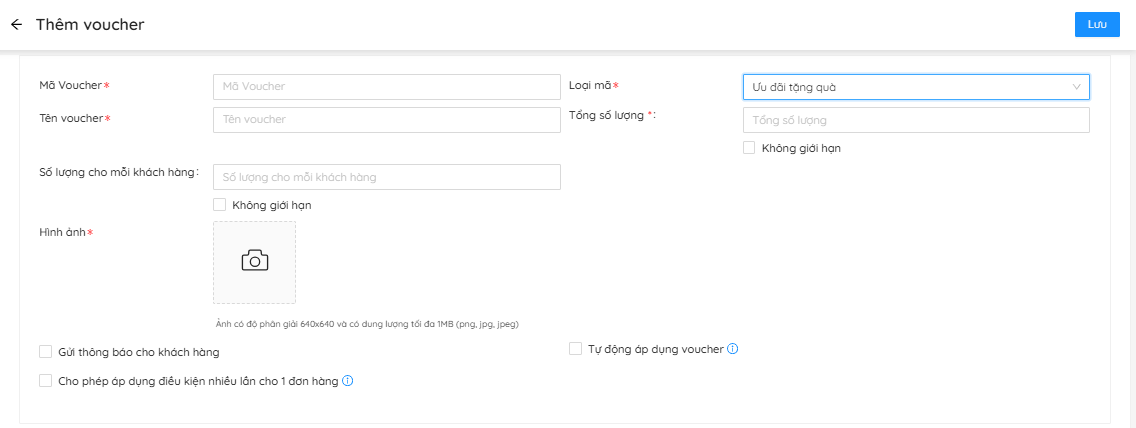This screenshot has height=428, width=1136.
Task: Click the 'Hình ảnh' field label
Action: coord(62,233)
